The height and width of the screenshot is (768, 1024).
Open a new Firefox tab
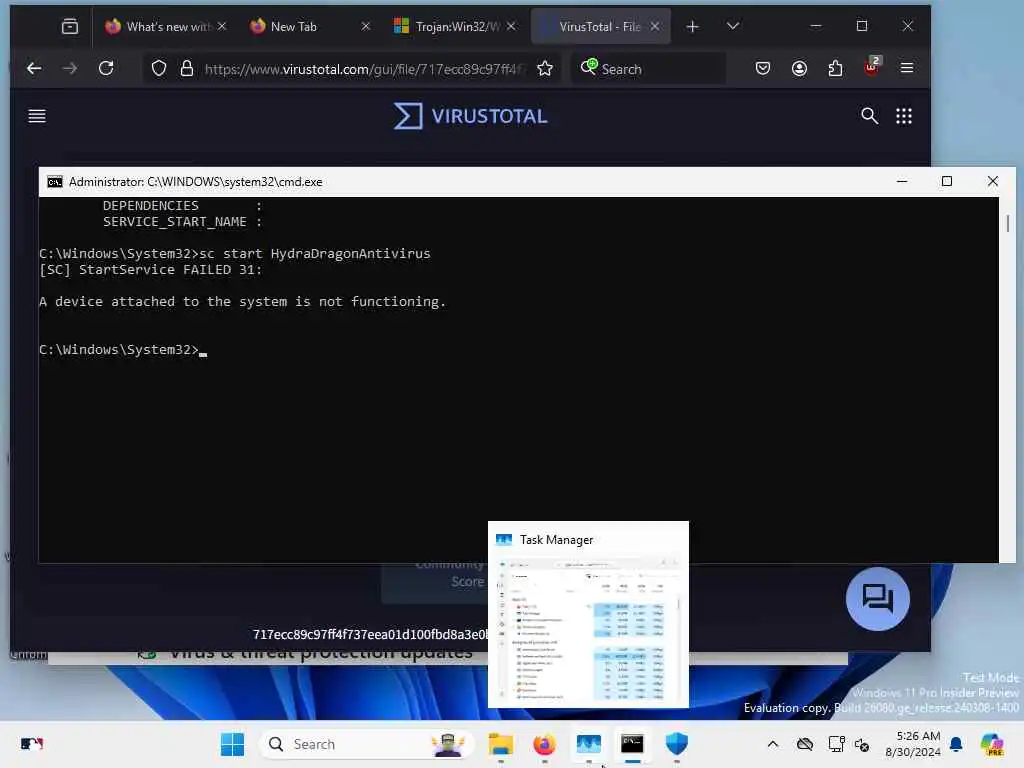[693, 26]
